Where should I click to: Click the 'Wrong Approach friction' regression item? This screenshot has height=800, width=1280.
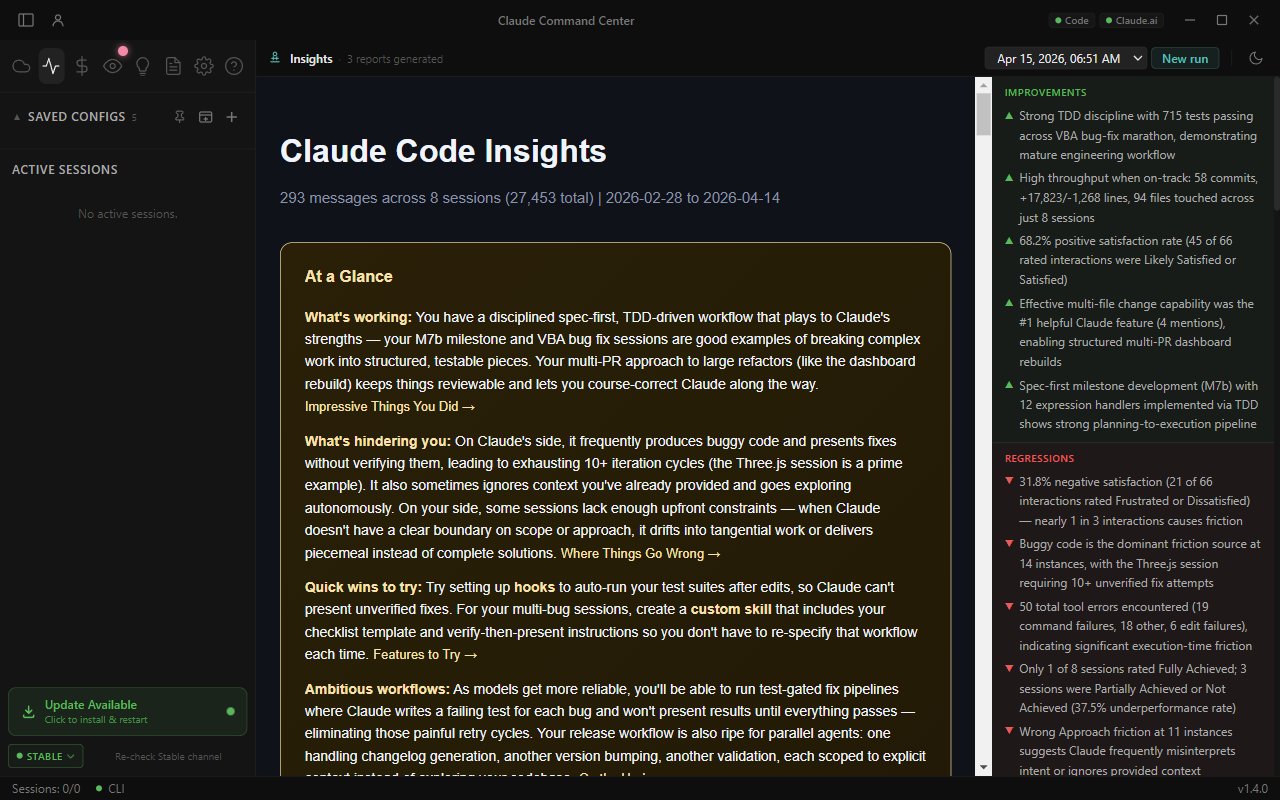click(1132, 751)
